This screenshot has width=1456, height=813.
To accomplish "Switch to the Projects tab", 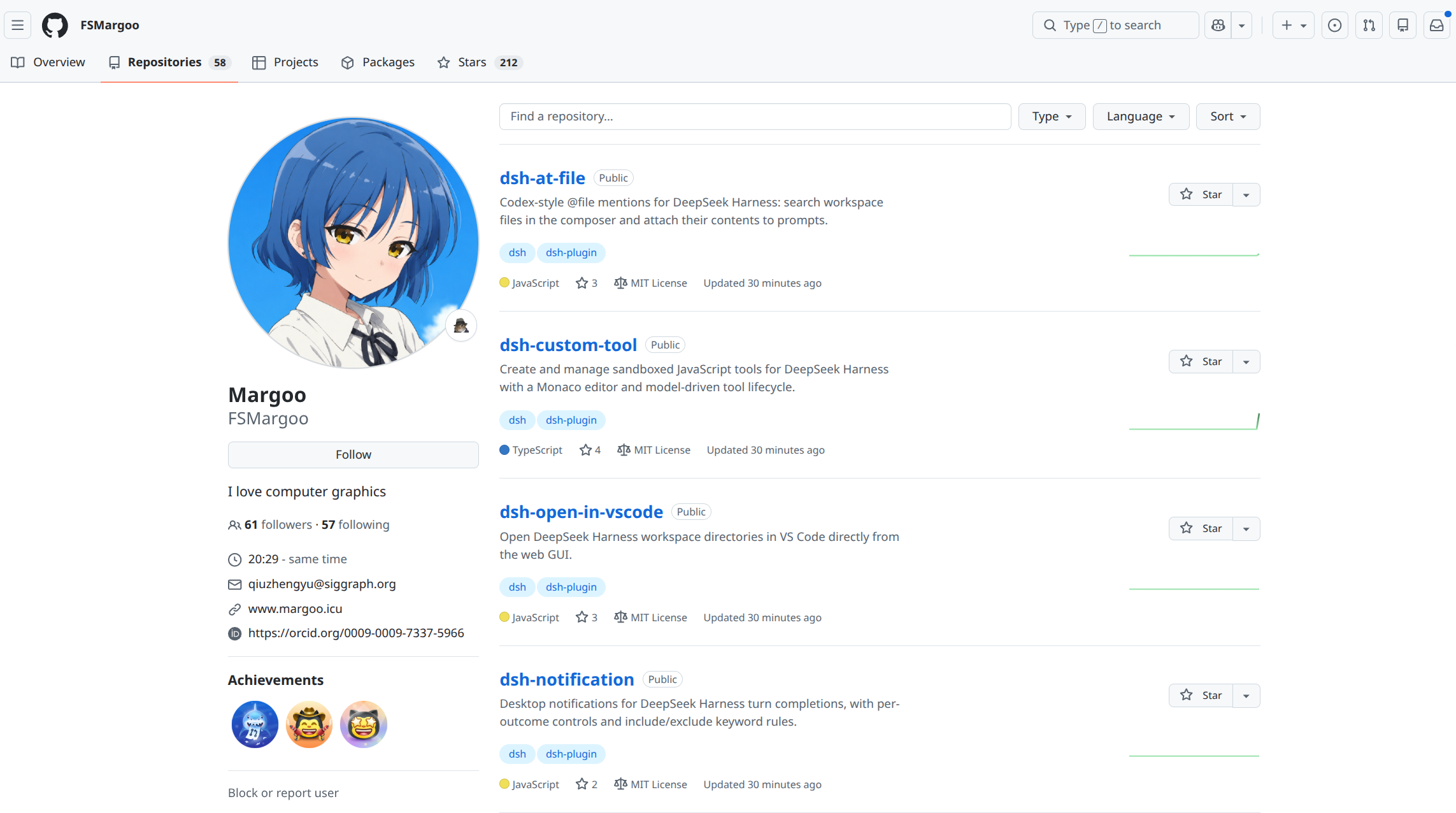I will point(285,62).
